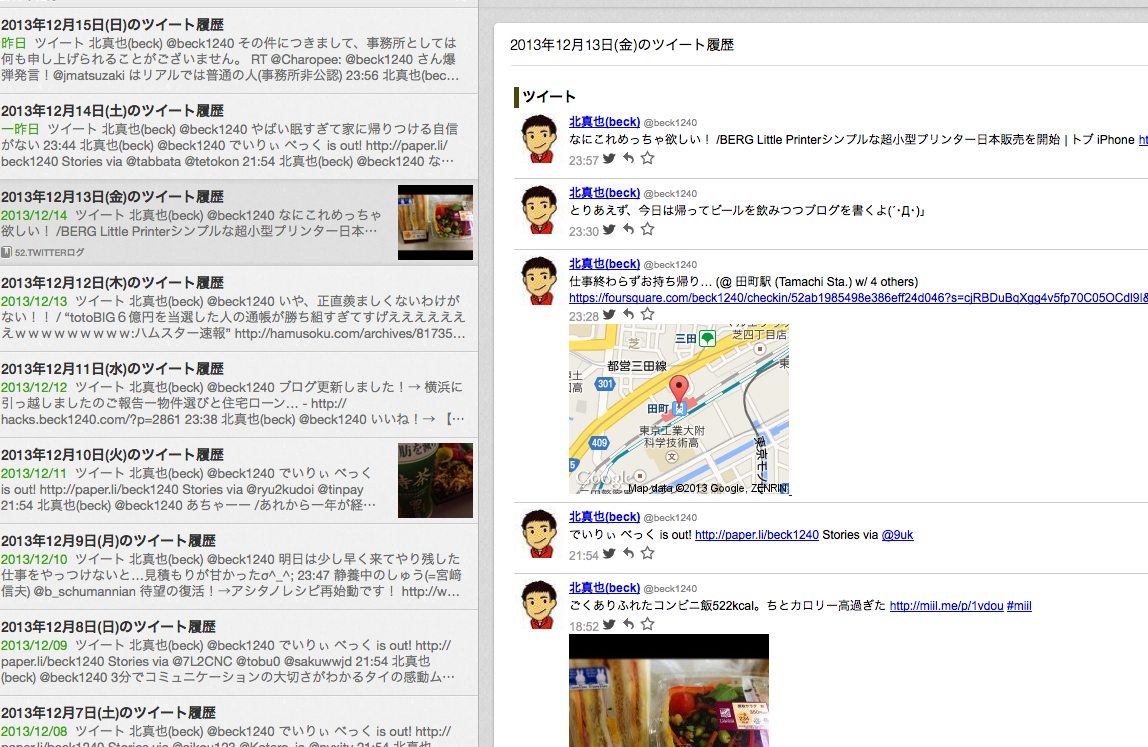This screenshot has width=1148, height=747.
Task: Open the paper.li/beck1240 link in the tweet
Action: 756,535
